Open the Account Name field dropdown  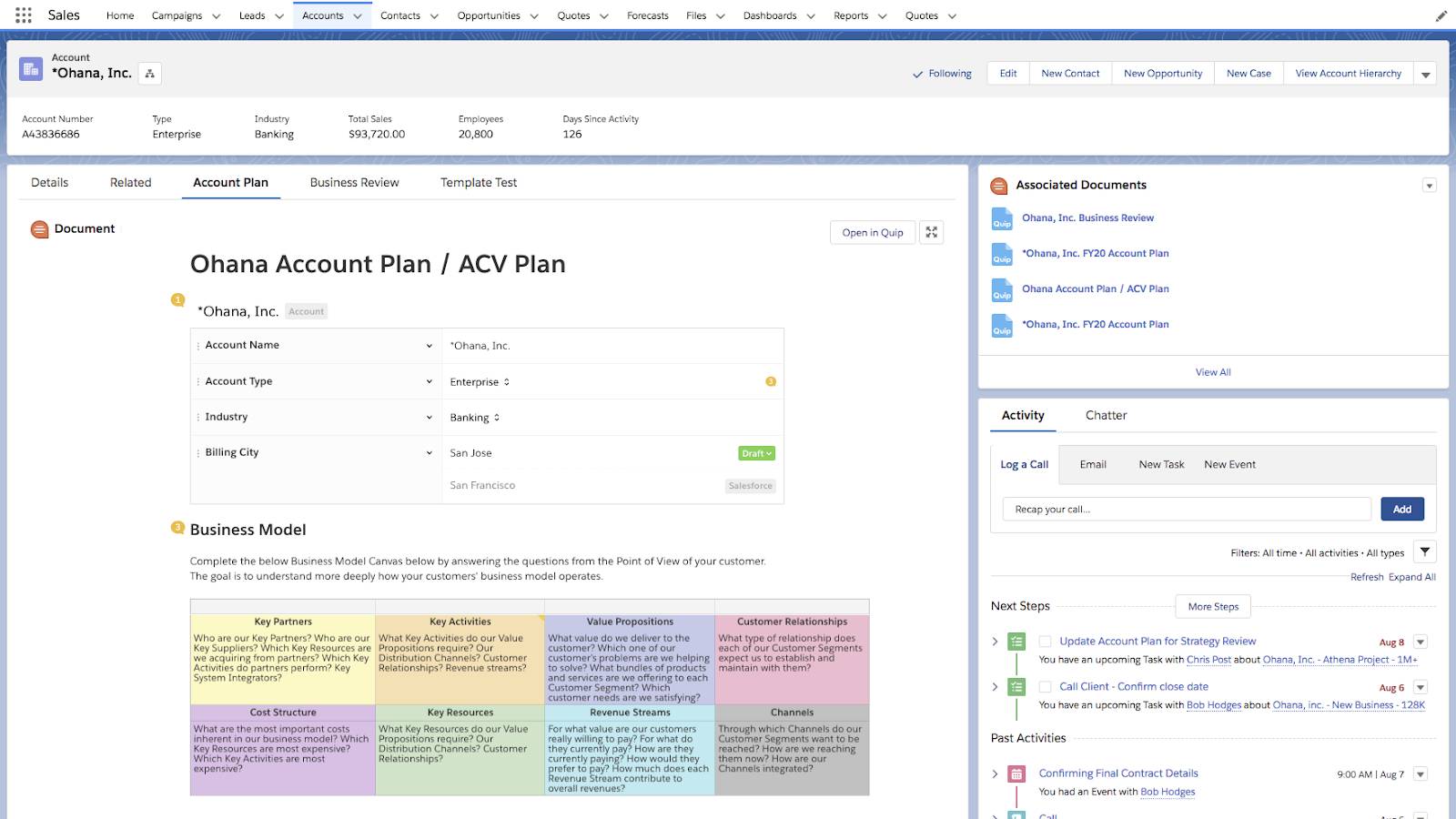(429, 346)
